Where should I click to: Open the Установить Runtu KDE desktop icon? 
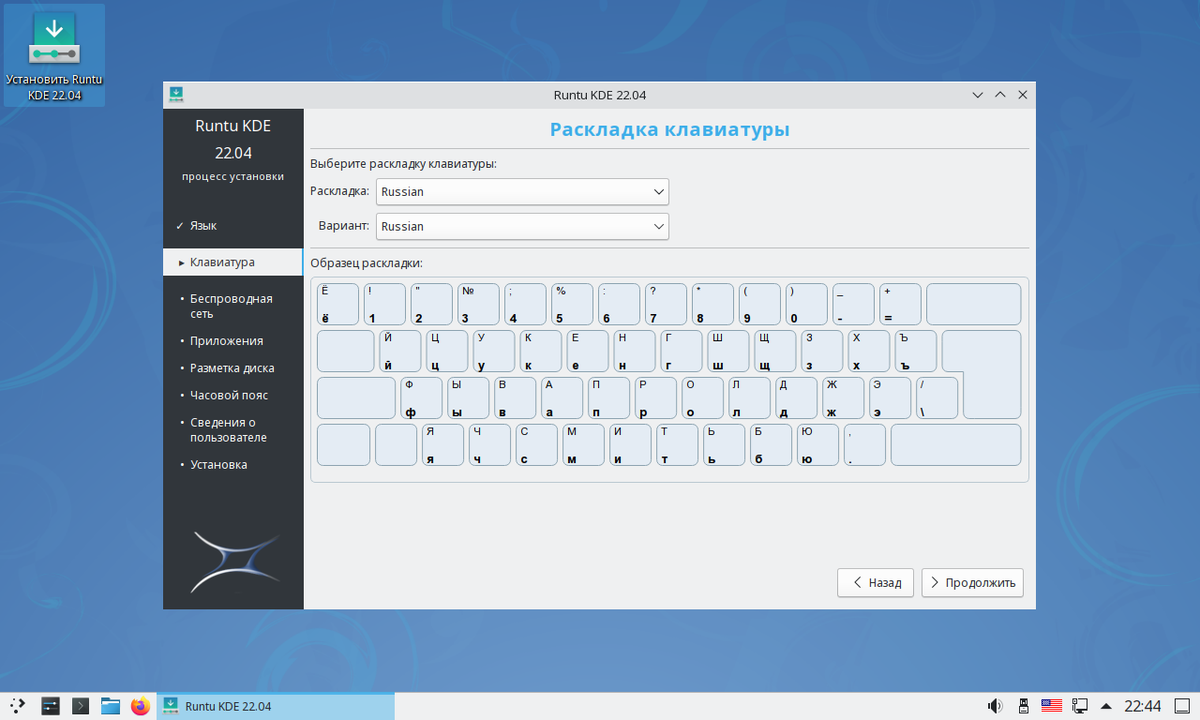click(54, 55)
